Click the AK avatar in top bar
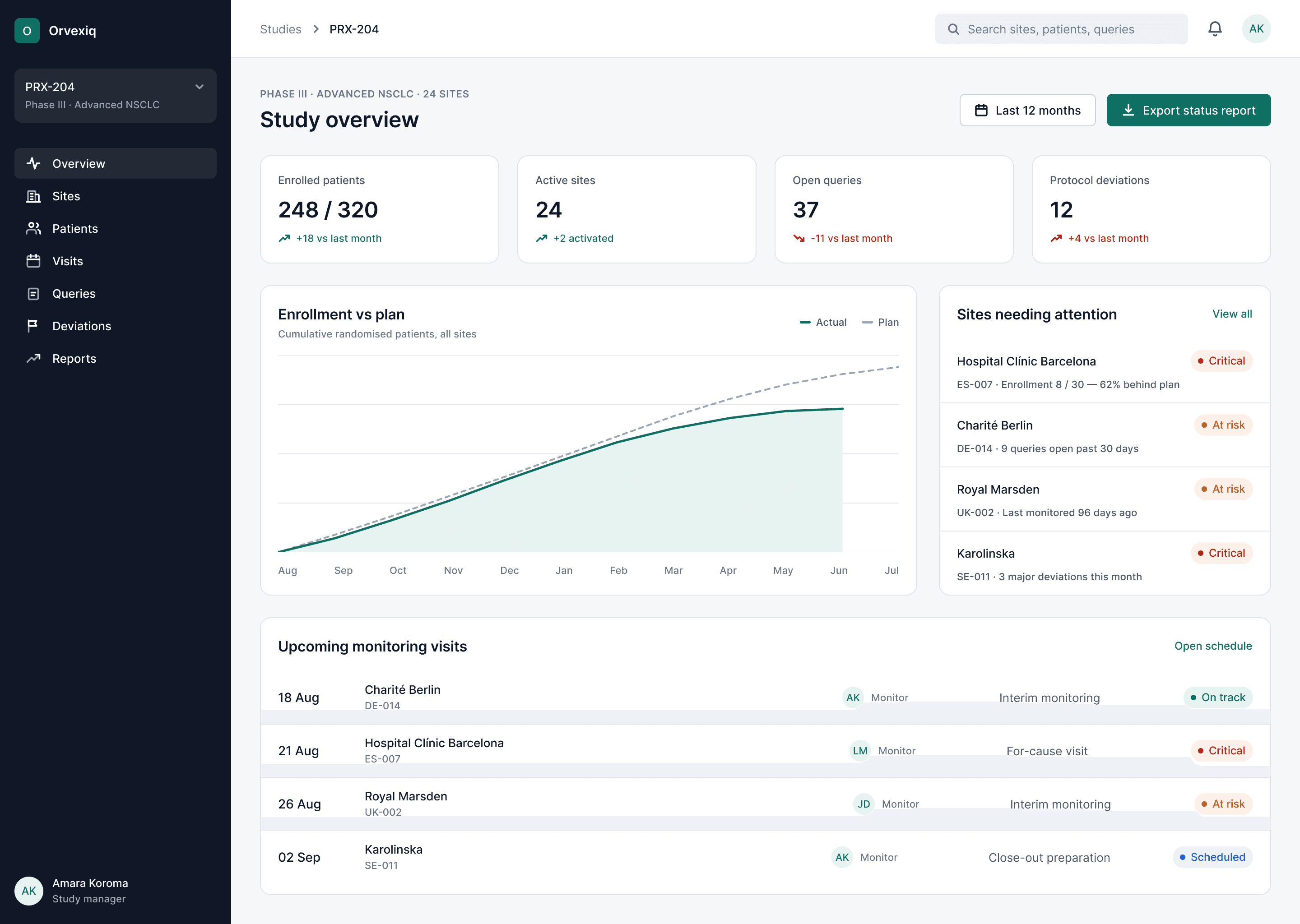The width and height of the screenshot is (1300, 924). 1256,29
